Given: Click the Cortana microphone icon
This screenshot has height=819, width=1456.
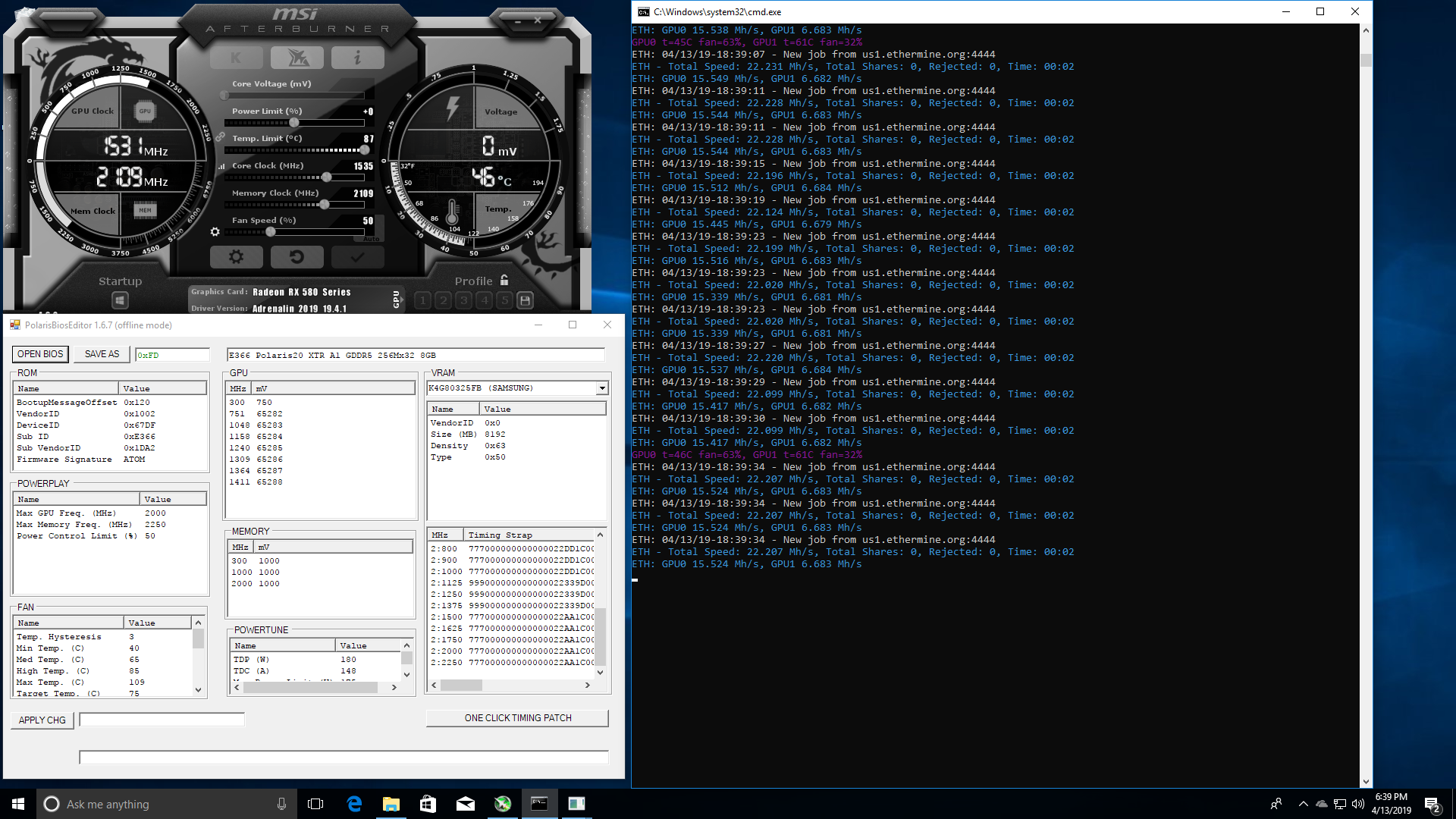Looking at the screenshot, I should pos(281,804).
